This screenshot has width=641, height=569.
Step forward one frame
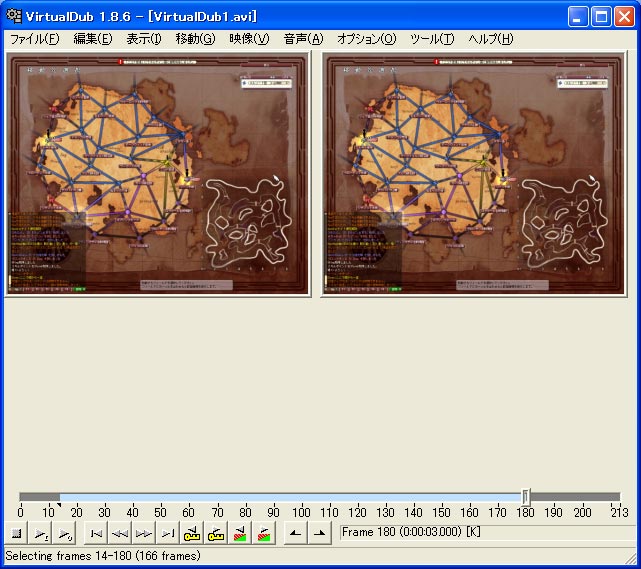coord(144,533)
